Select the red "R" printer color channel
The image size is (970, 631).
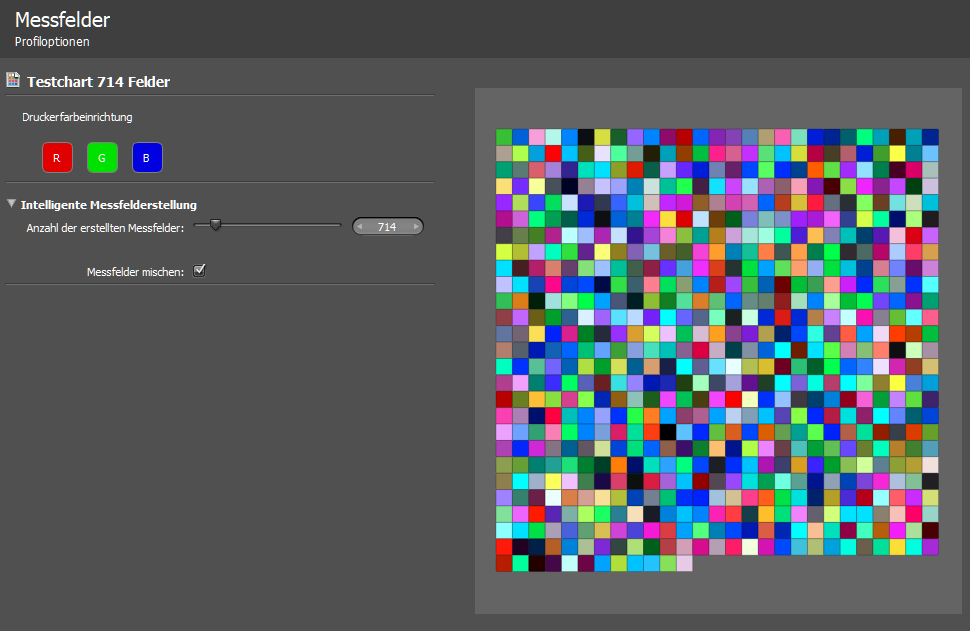pos(57,157)
